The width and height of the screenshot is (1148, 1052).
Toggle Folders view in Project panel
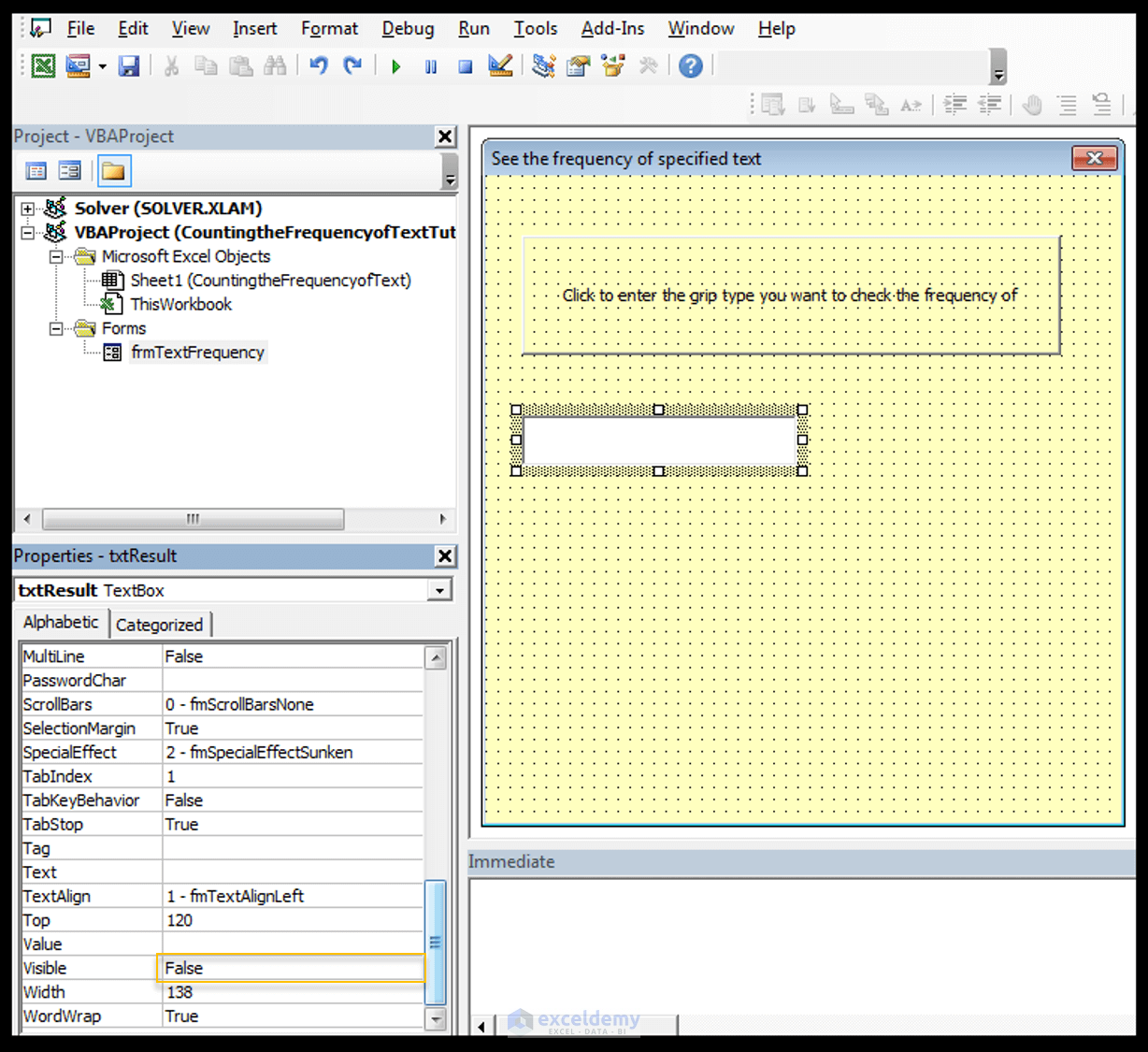[114, 171]
